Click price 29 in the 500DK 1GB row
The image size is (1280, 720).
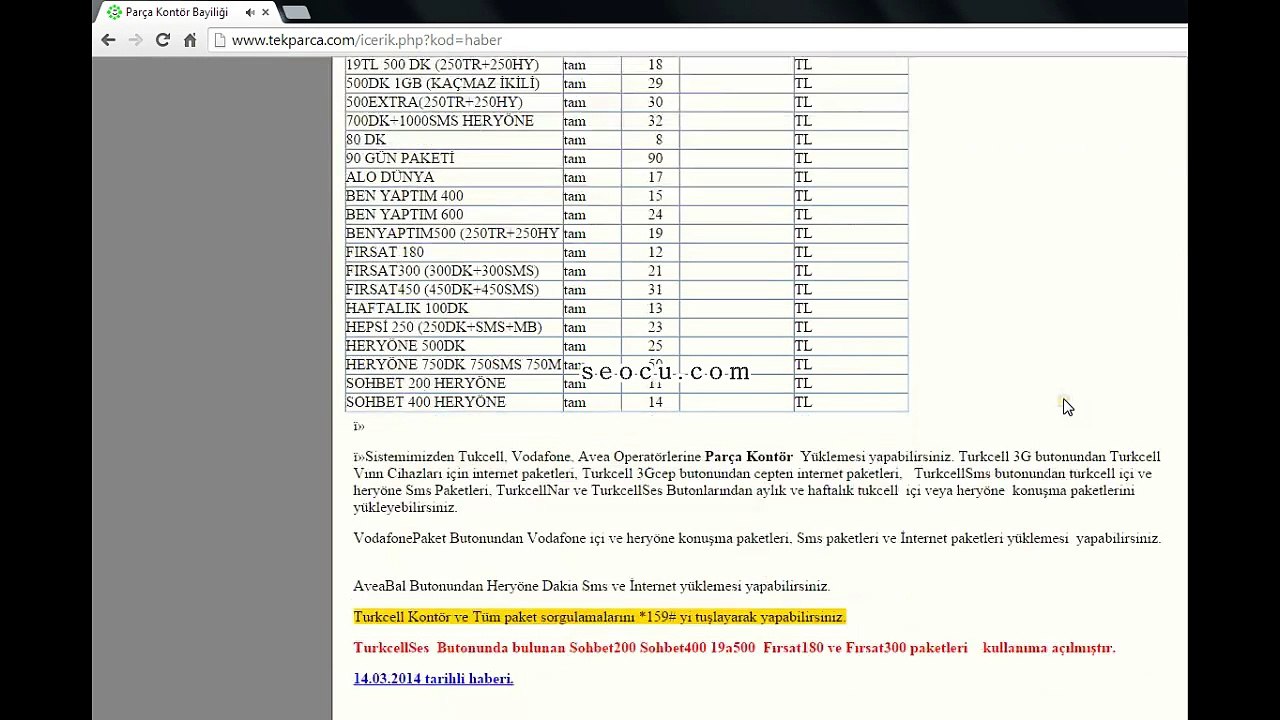click(655, 84)
